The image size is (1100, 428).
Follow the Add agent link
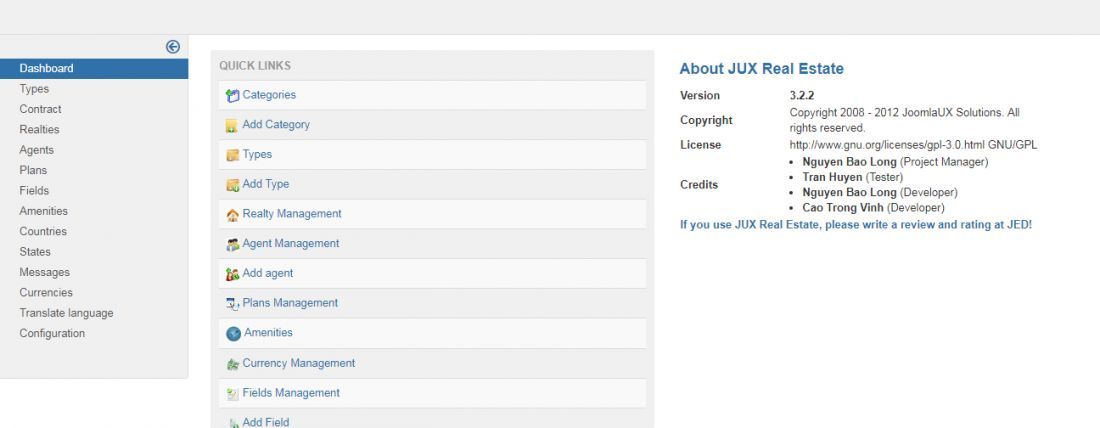coord(268,273)
